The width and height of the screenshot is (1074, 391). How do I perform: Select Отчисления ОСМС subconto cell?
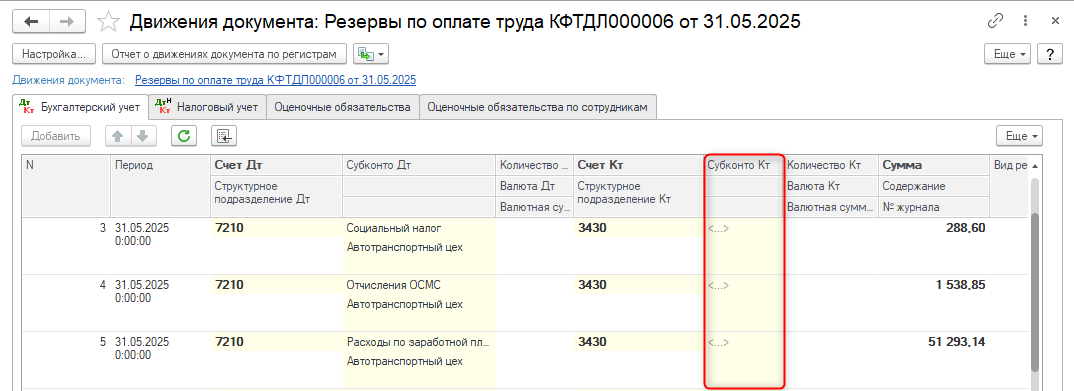(418, 285)
